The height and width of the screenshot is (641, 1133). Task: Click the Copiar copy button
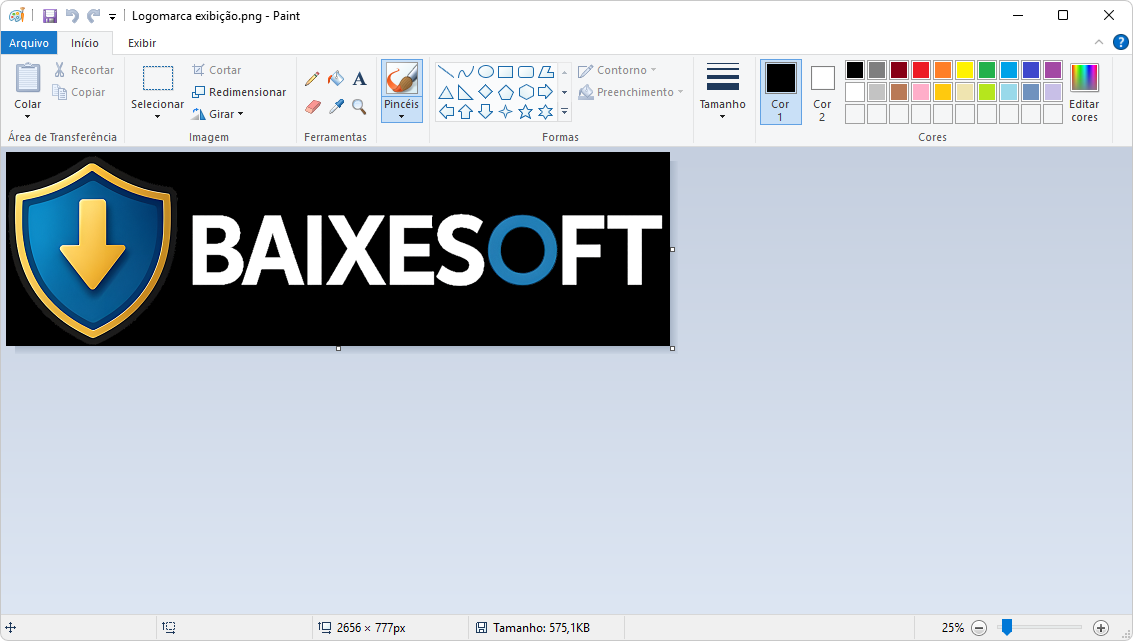(x=79, y=92)
